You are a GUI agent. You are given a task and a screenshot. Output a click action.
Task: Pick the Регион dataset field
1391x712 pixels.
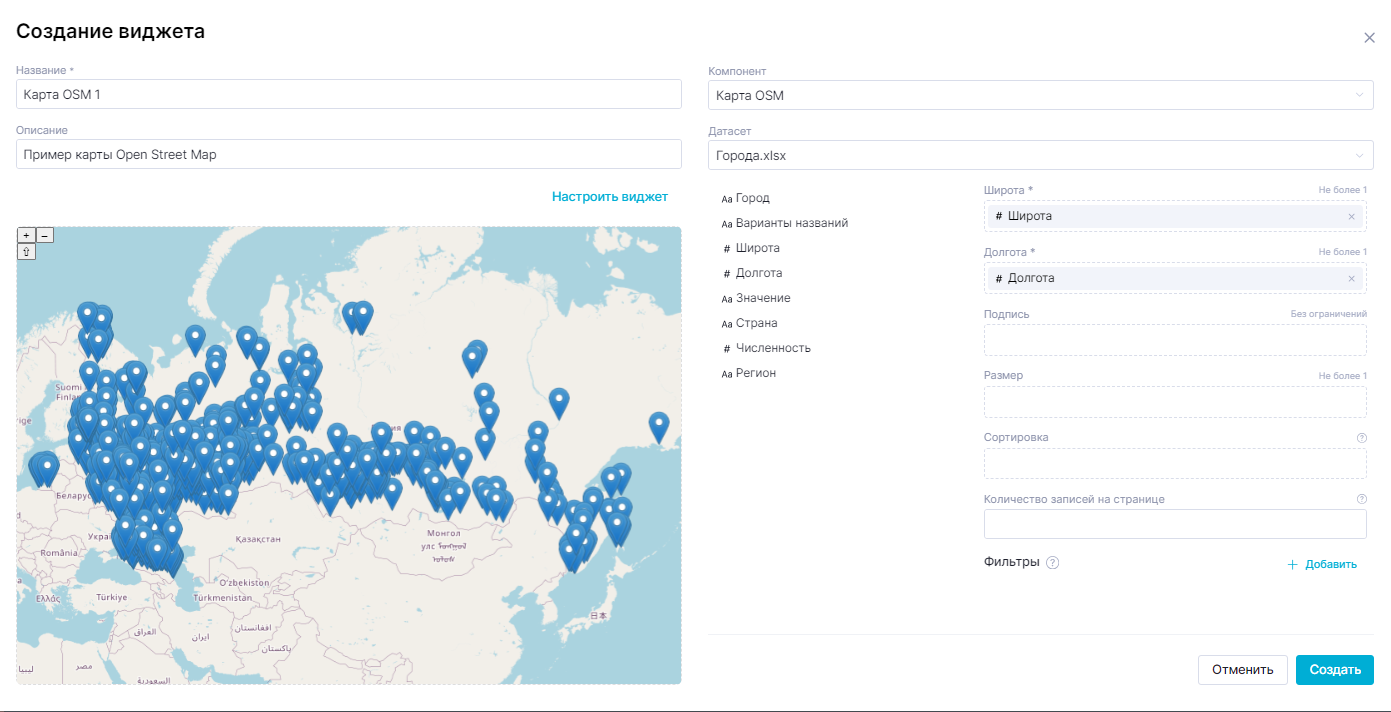coord(755,373)
